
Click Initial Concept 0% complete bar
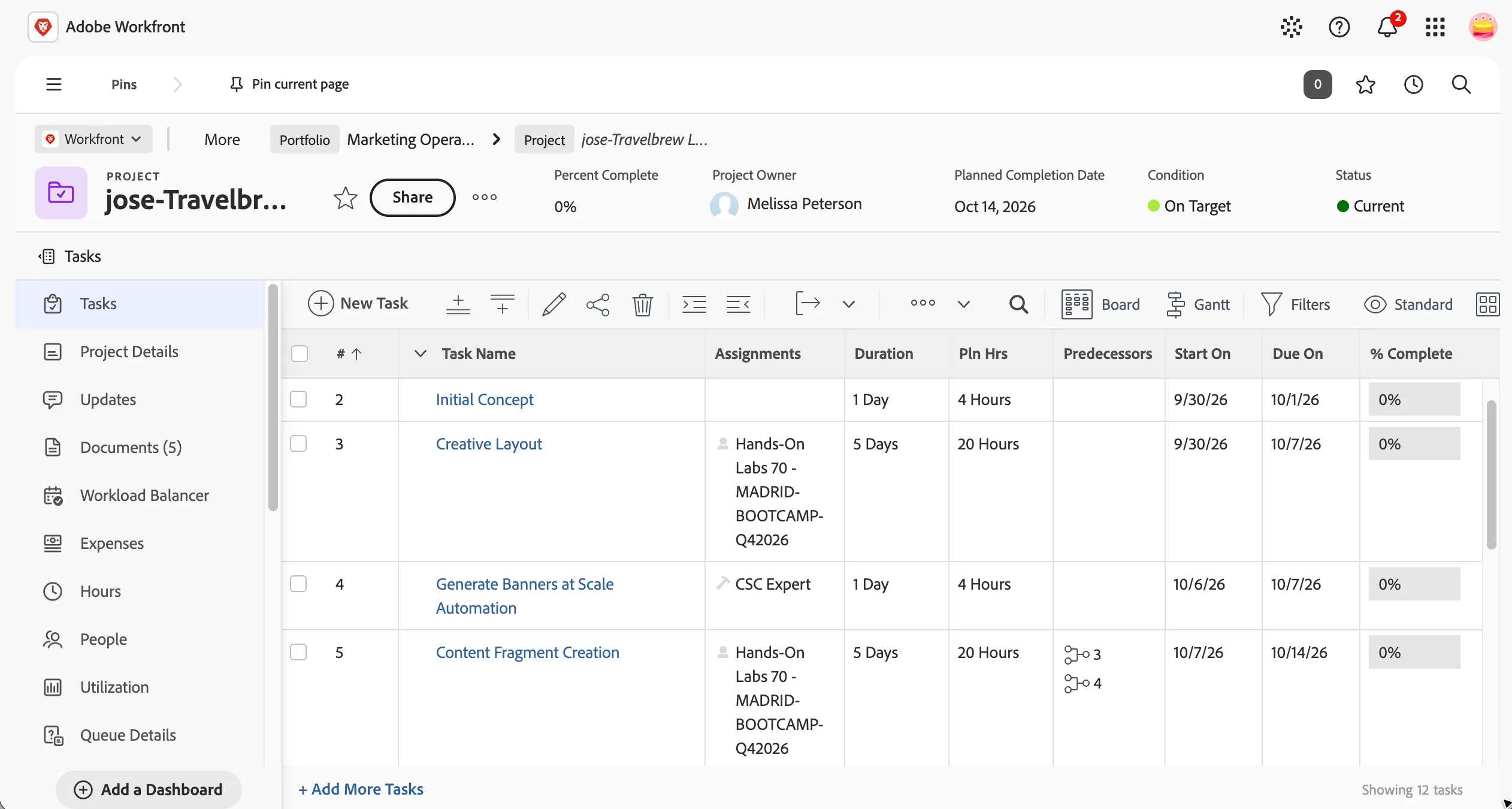point(1414,399)
